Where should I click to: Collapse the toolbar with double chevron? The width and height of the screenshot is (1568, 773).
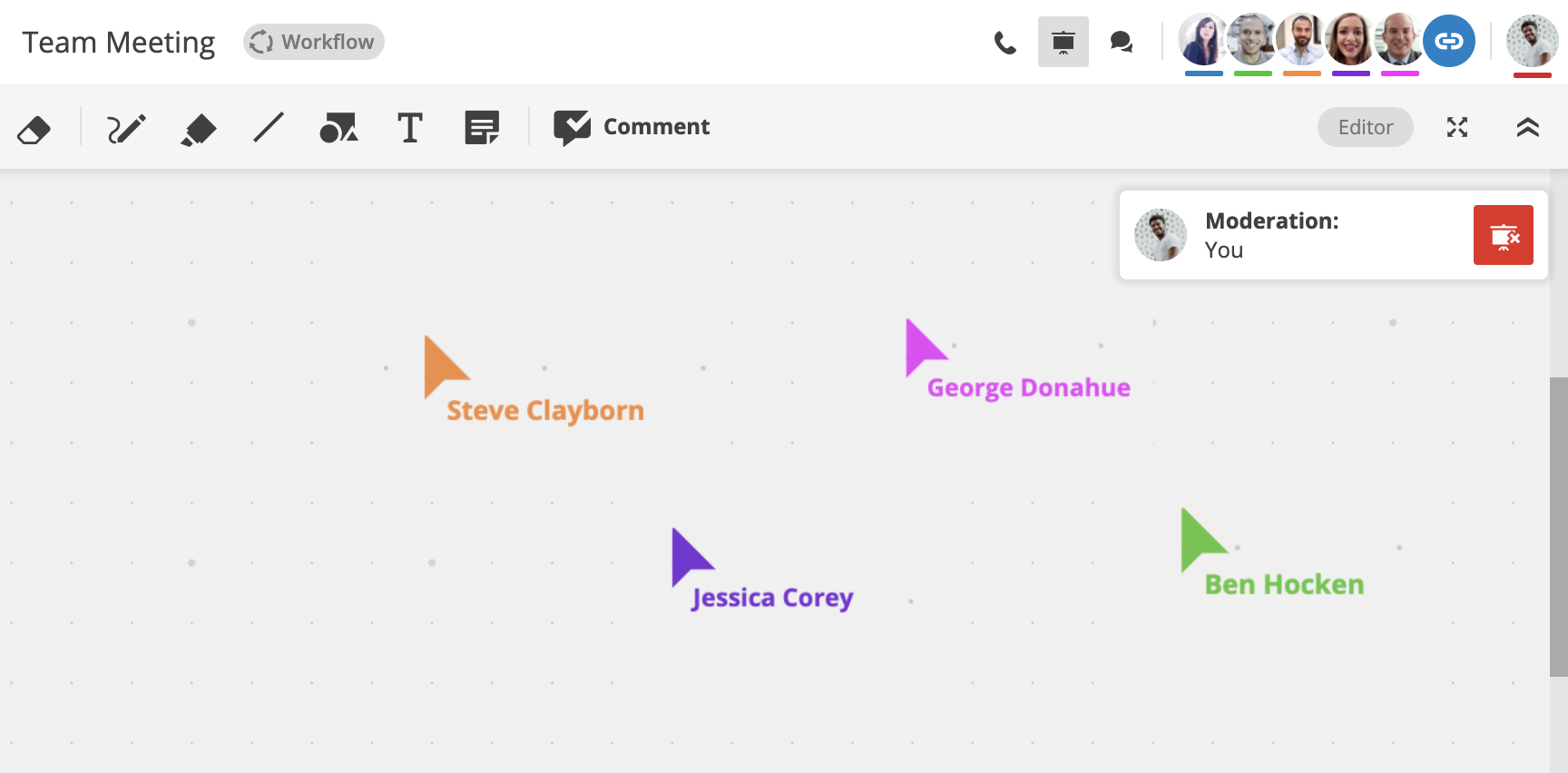1528,127
